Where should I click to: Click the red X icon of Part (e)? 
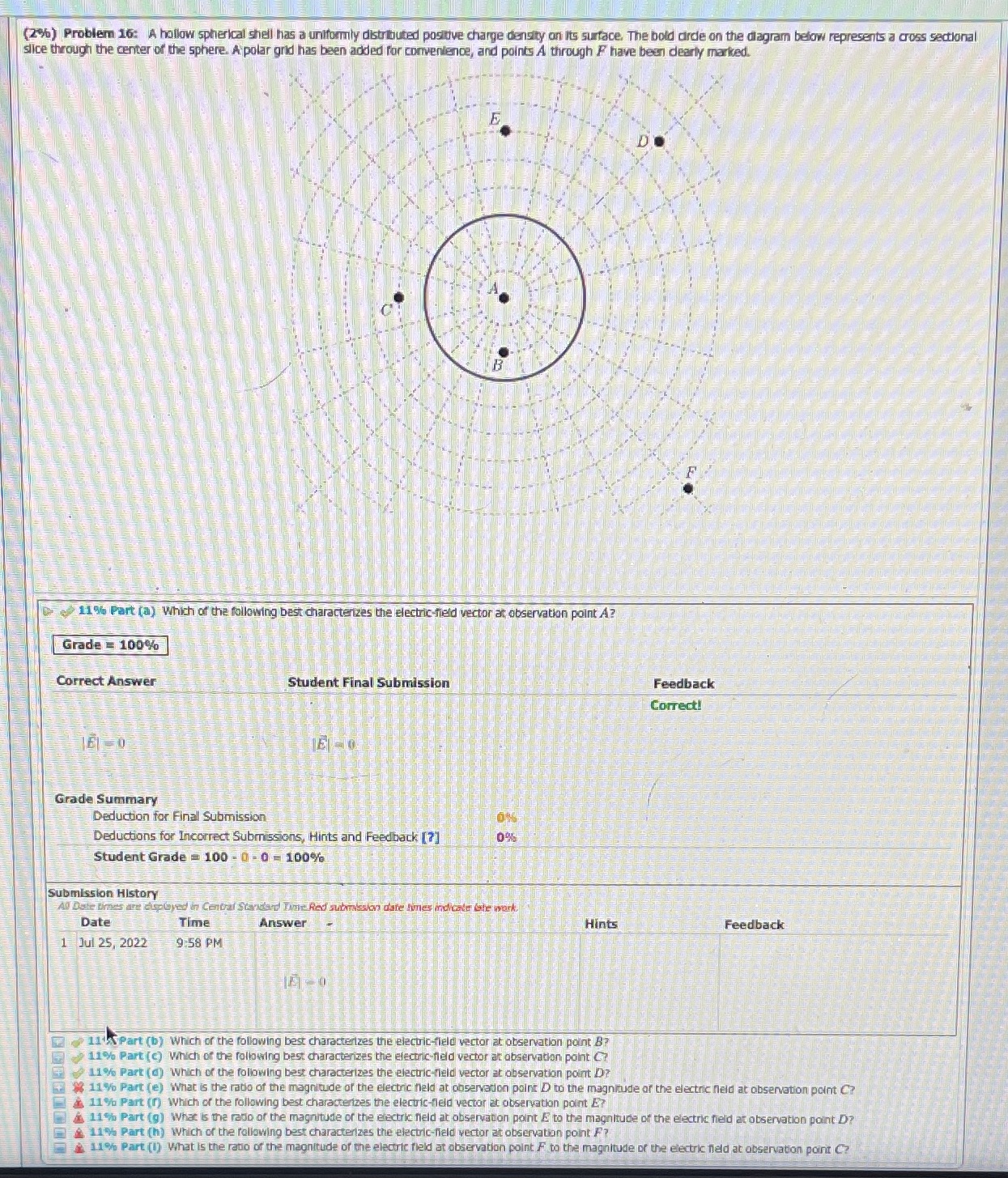coord(79,1088)
